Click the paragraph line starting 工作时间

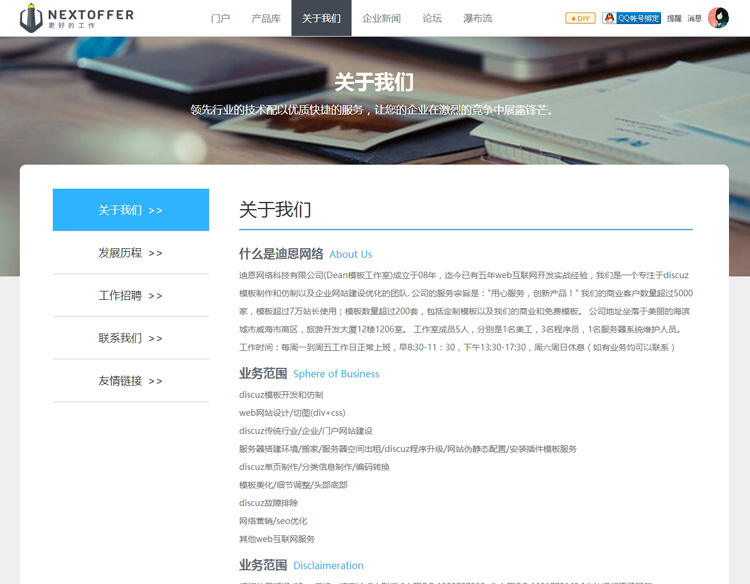pos(457,347)
